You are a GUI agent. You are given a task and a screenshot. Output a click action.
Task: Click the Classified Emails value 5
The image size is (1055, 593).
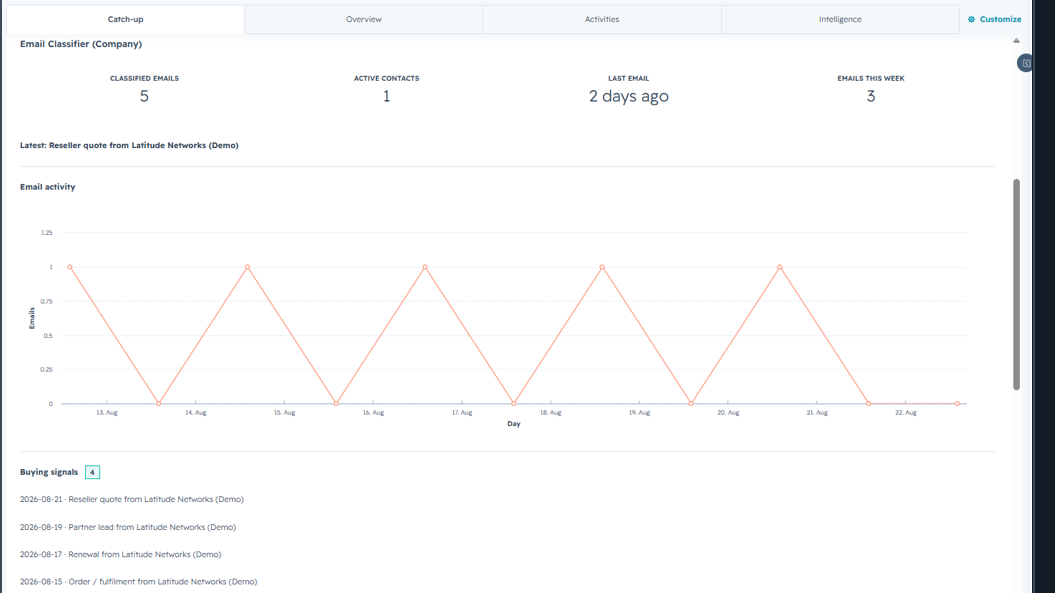[144, 96]
